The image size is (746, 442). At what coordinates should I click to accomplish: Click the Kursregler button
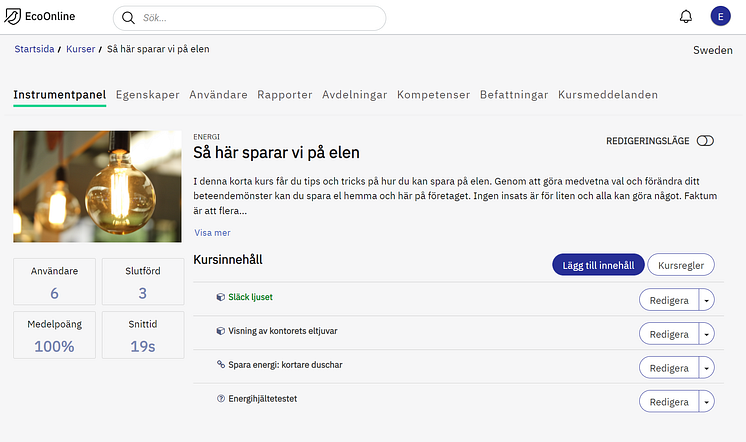tap(680, 265)
